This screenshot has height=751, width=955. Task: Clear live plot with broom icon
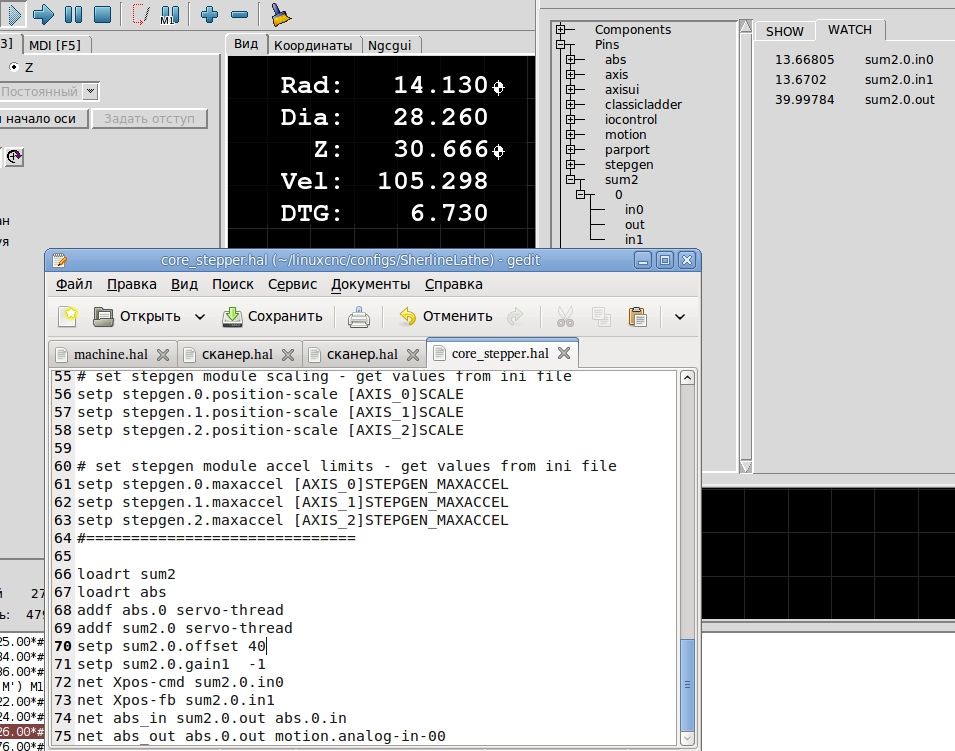point(281,14)
